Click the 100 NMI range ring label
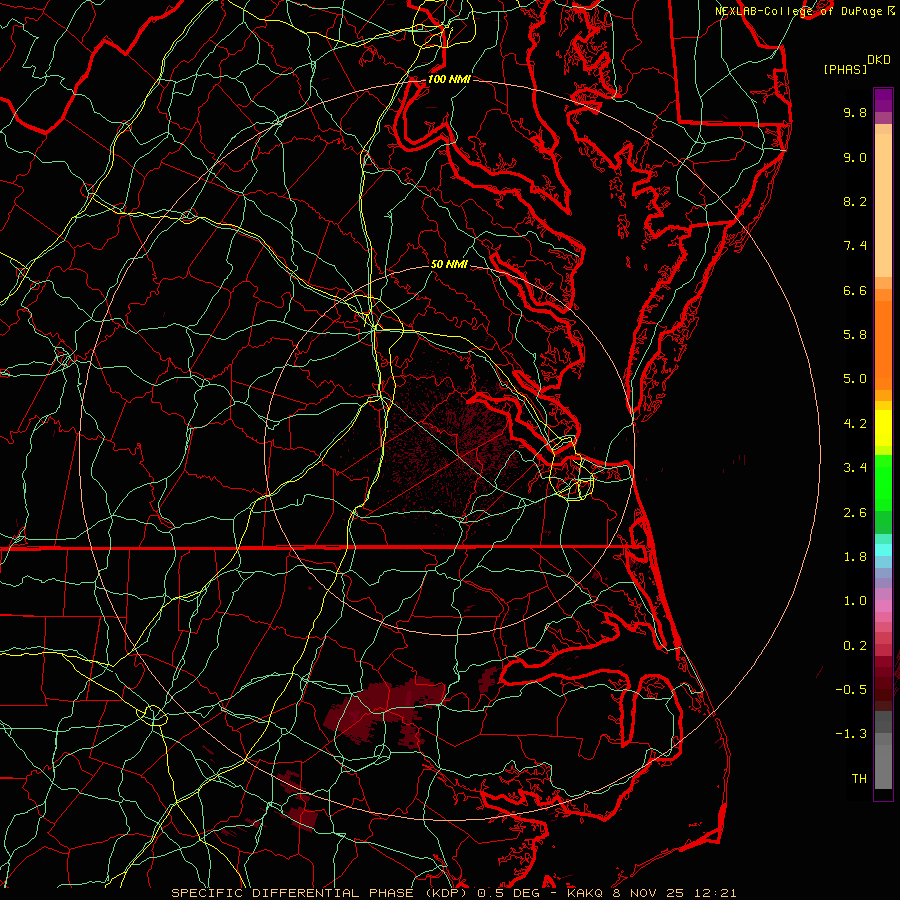 pyautogui.click(x=449, y=79)
